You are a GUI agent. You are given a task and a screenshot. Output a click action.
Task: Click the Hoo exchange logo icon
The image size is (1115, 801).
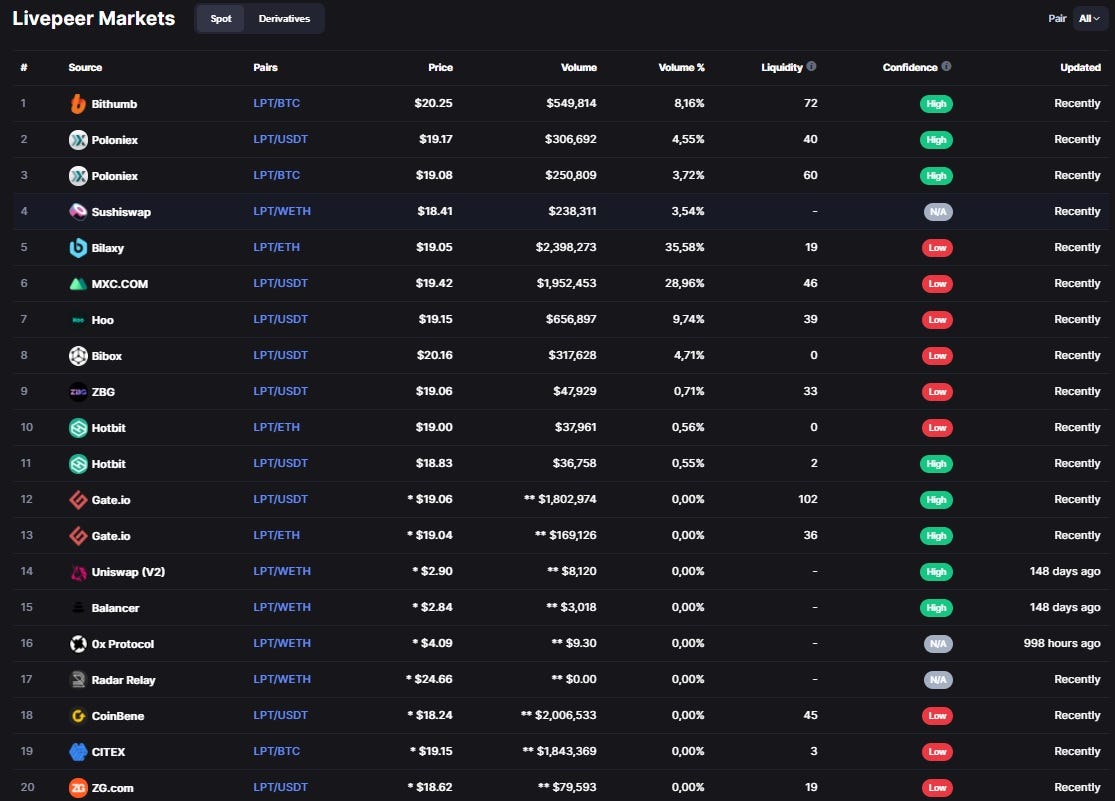78,320
